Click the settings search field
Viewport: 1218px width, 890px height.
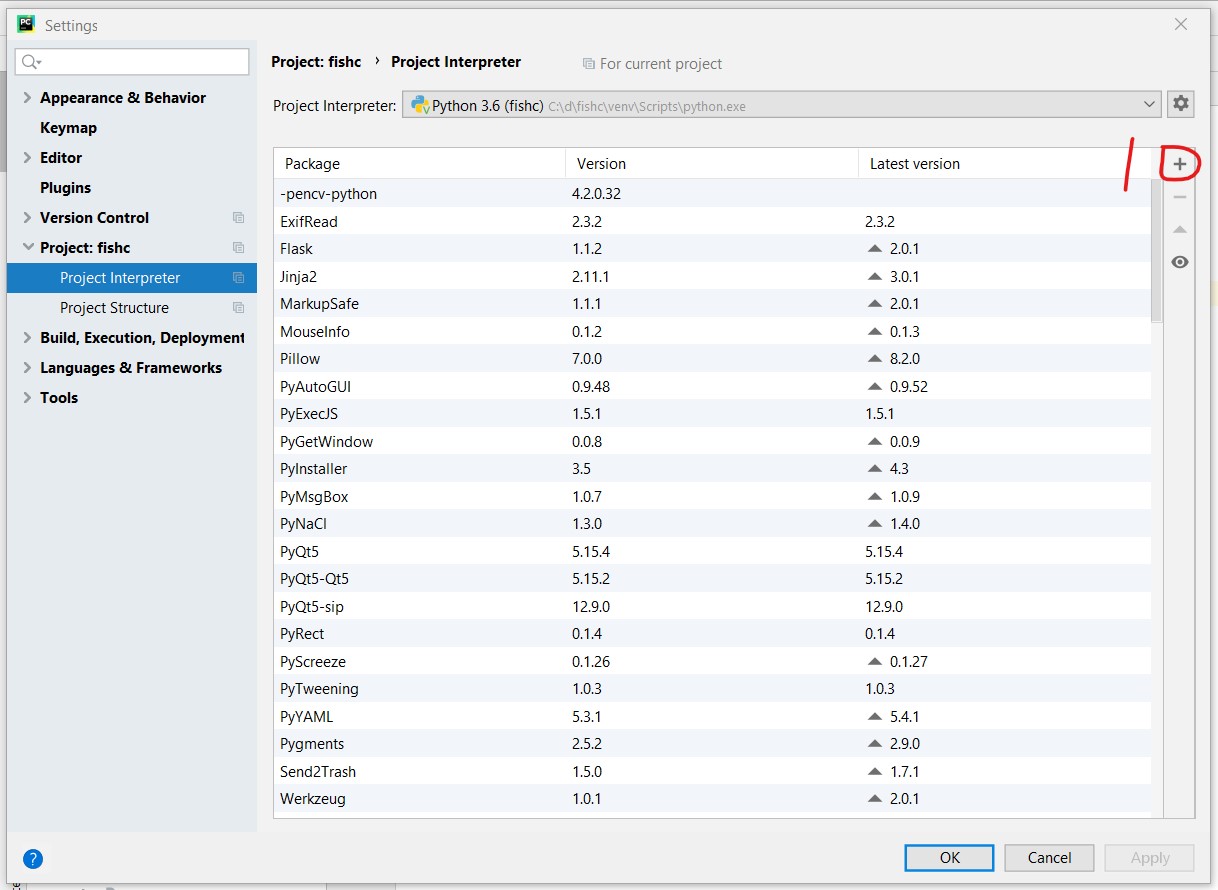click(132, 62)
